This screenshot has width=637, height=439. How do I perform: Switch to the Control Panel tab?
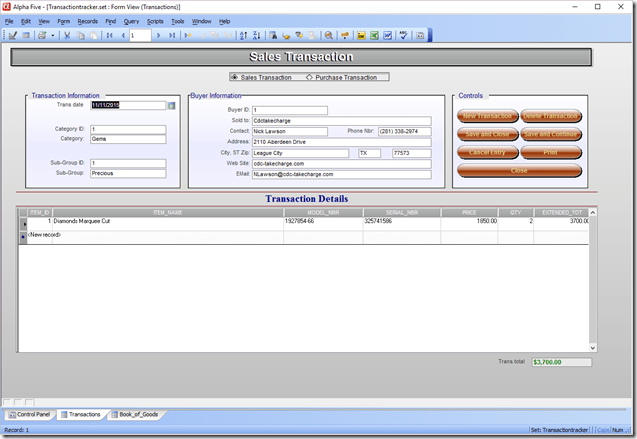pos(31,413)
